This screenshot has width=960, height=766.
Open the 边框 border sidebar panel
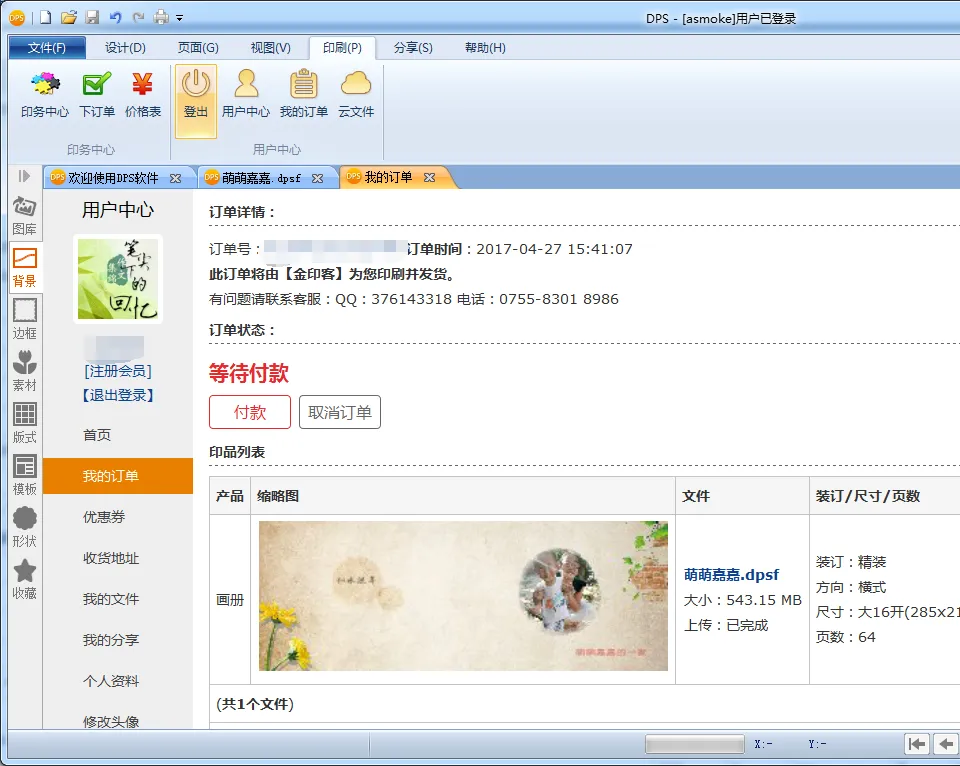24,320
